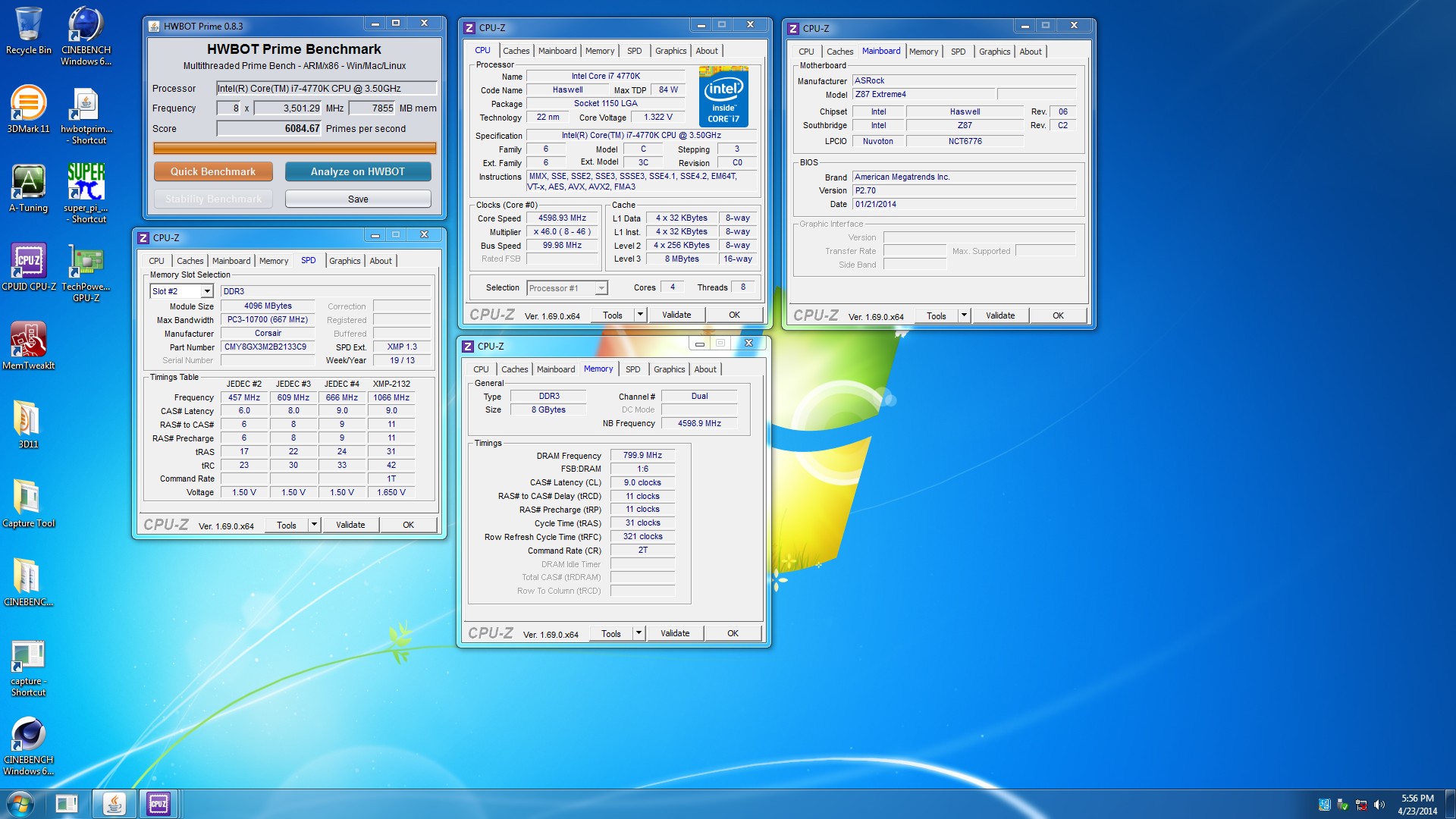The height and width of the screenshot is (819, 1456).
Task: Click the Core Speed 4598.93 MHz value
Action: pyautogui.click(x=562, y=218)
